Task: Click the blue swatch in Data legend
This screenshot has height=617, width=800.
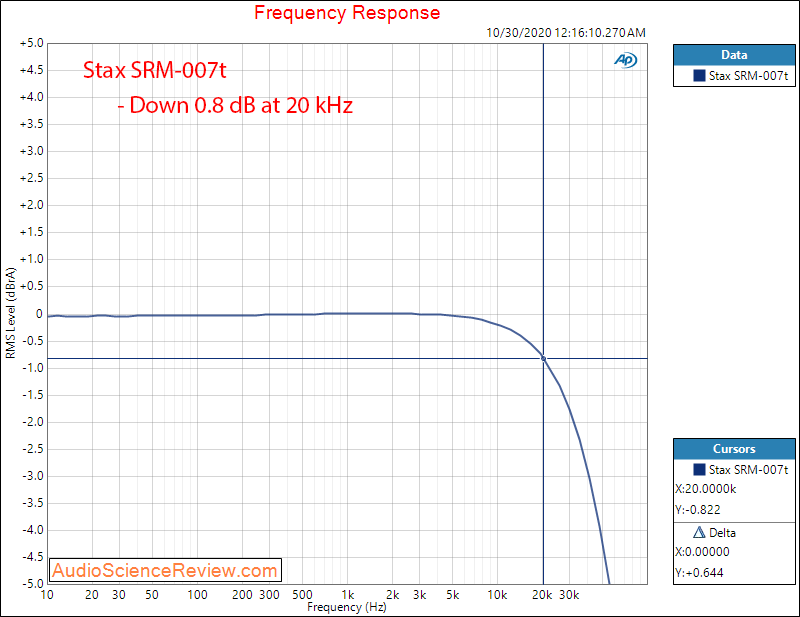Action: pyautogui.click(x=699, y=76)
